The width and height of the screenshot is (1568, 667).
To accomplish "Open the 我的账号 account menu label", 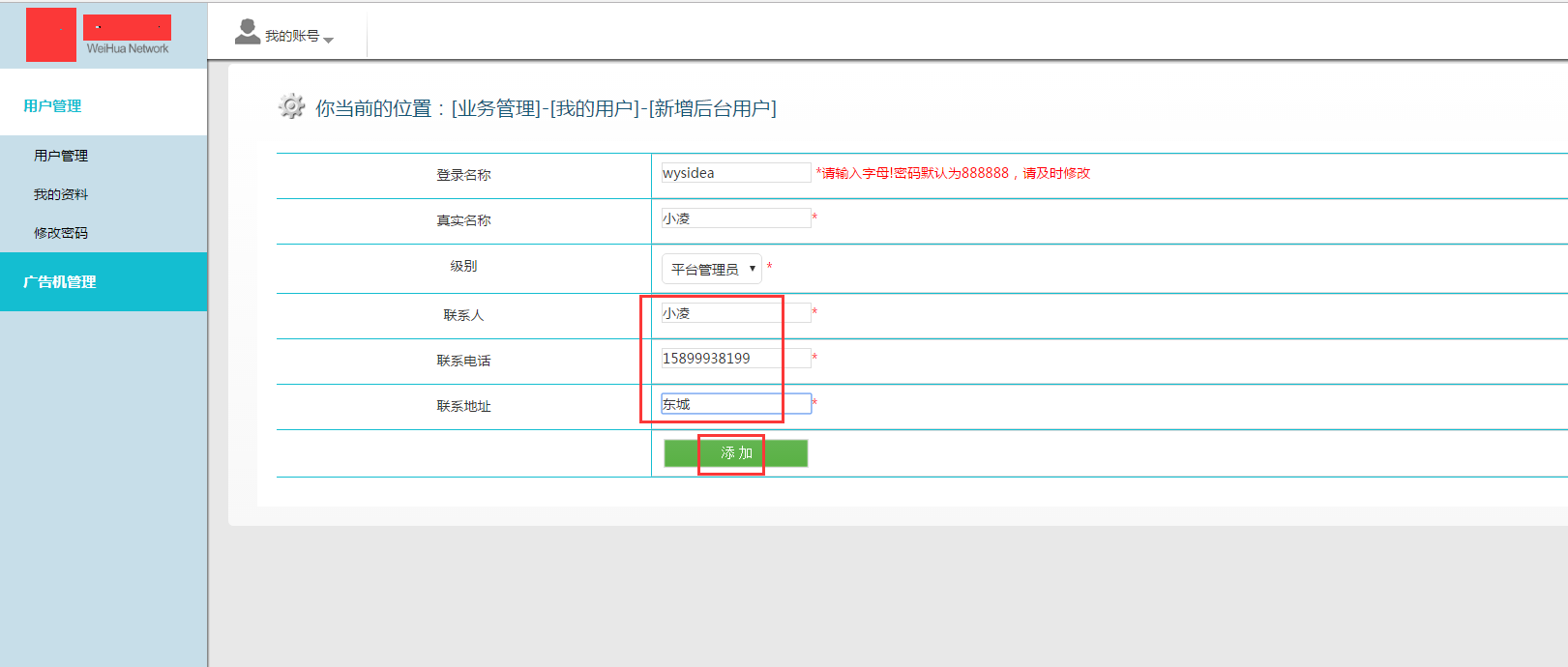I will point(291,36).
